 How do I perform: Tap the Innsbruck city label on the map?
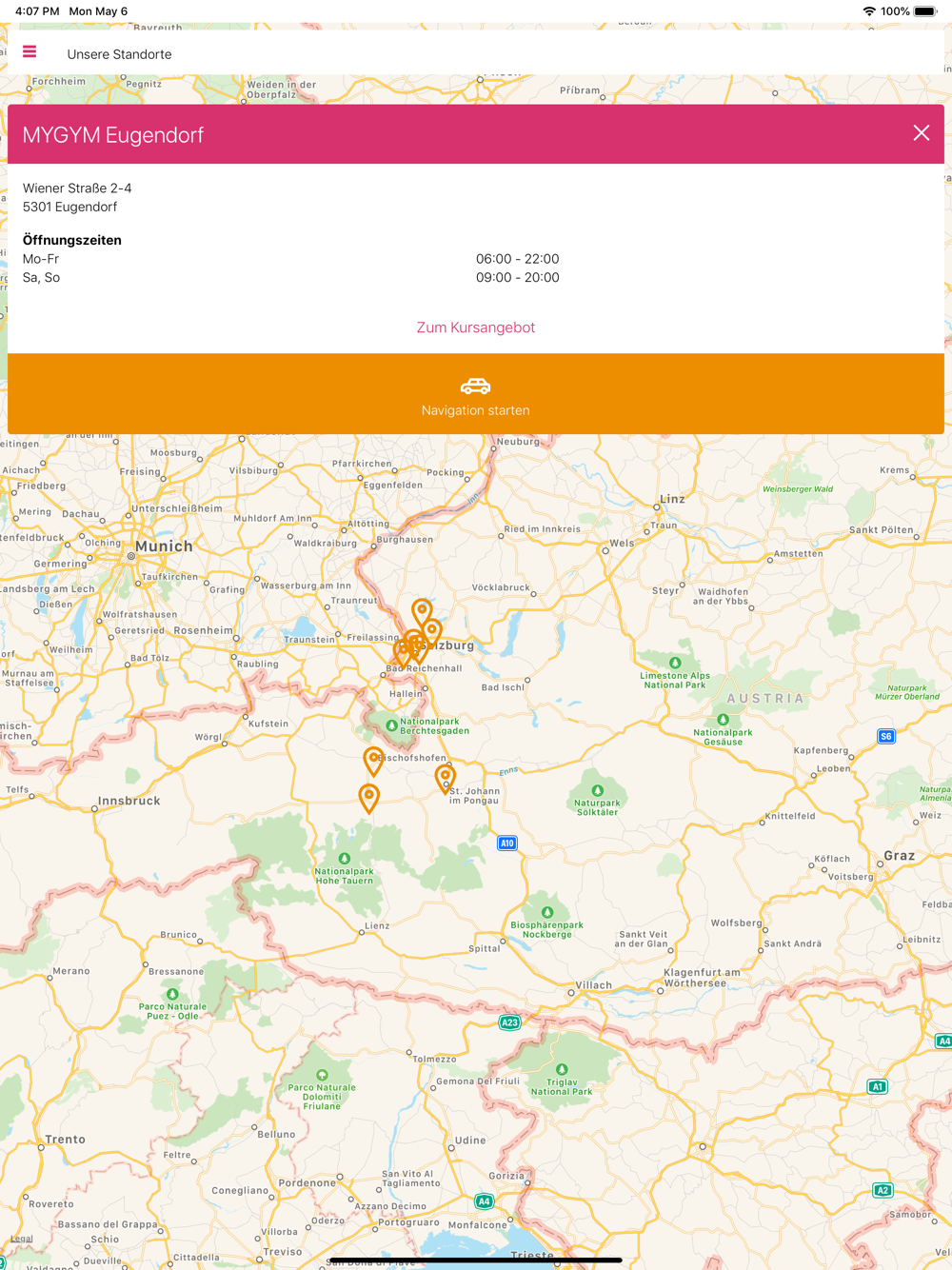pyautogui.click(x=129, y=801)
